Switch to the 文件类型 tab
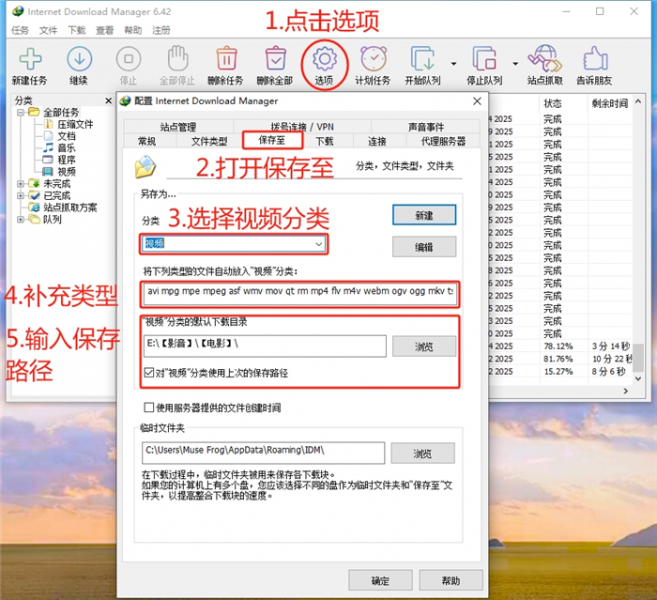 (209, 141)
